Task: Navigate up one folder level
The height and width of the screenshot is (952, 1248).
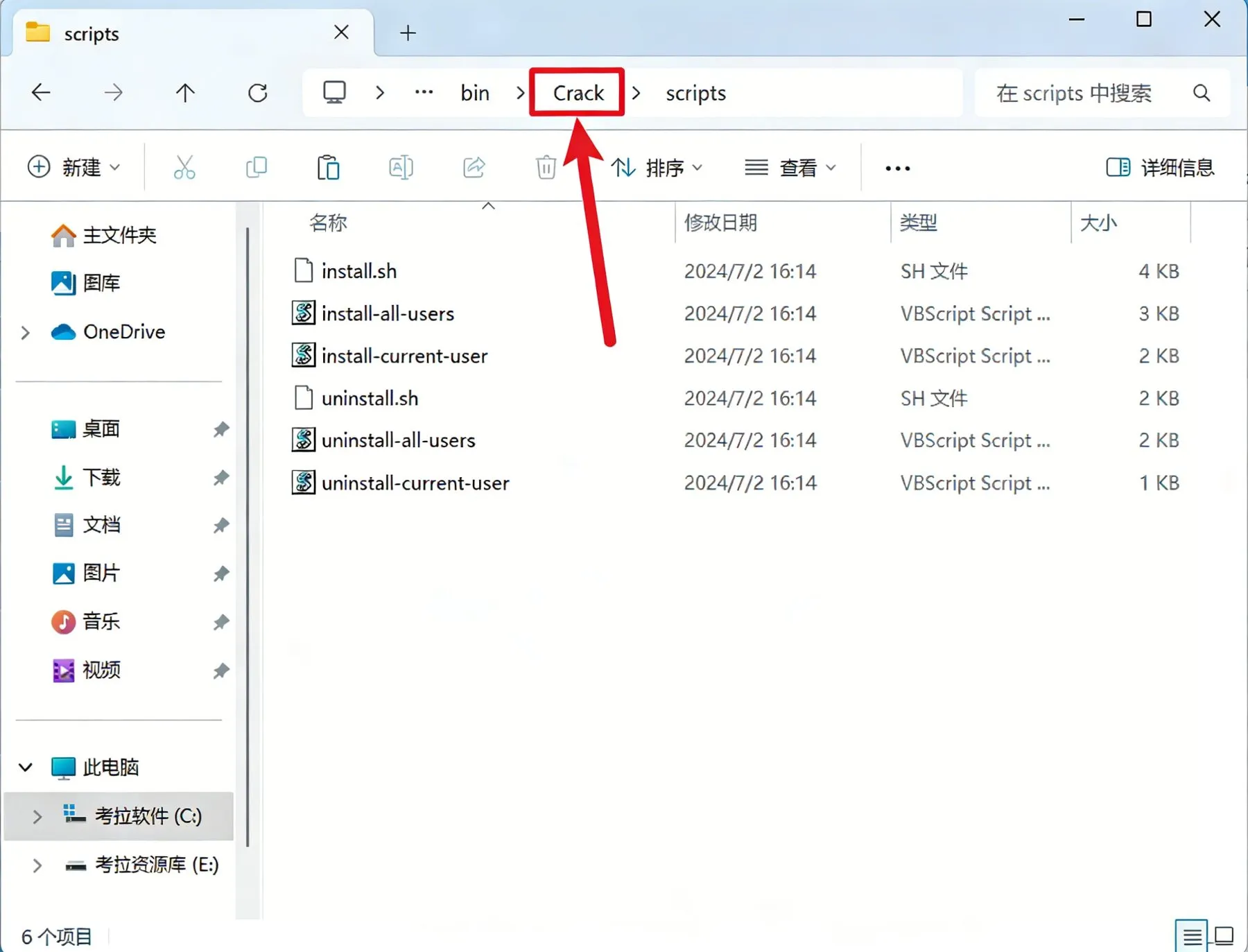Action: (x=185, y=92)
